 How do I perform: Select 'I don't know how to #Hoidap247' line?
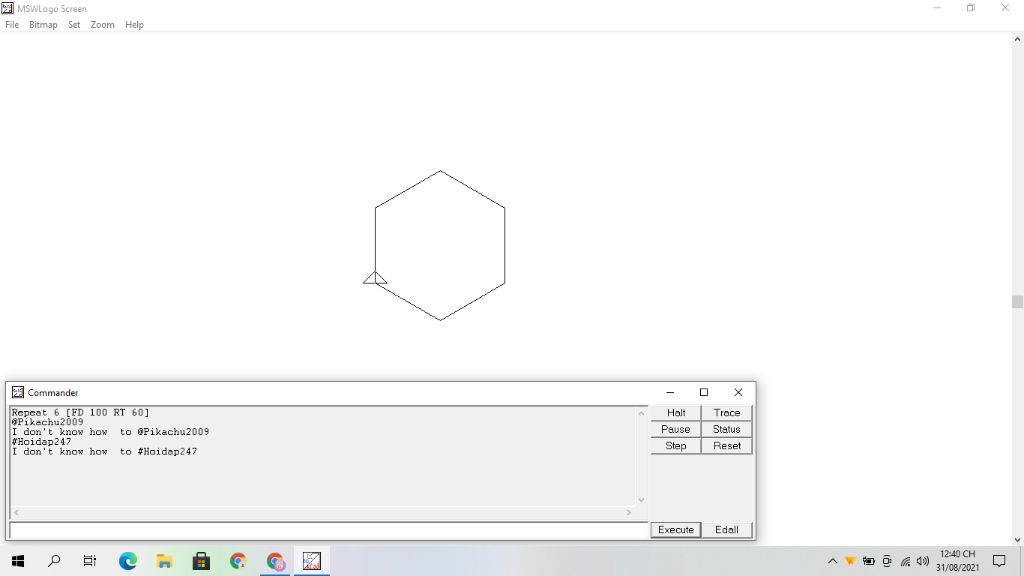[x=104, y=451]
